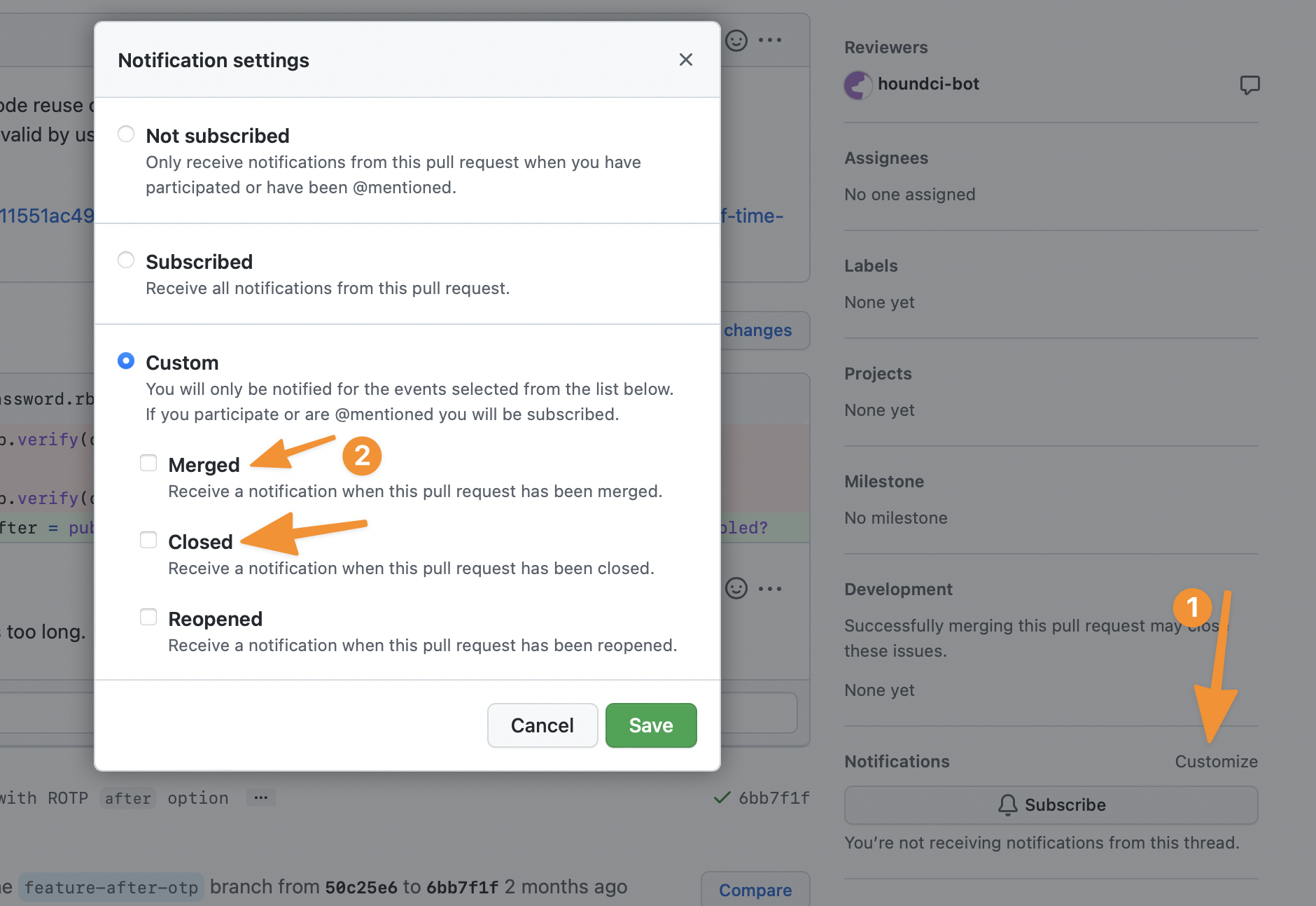This screenshot has height=906, width=1316.
Task: Open houndci-bot review comment icon
Action: [1249, 85]
